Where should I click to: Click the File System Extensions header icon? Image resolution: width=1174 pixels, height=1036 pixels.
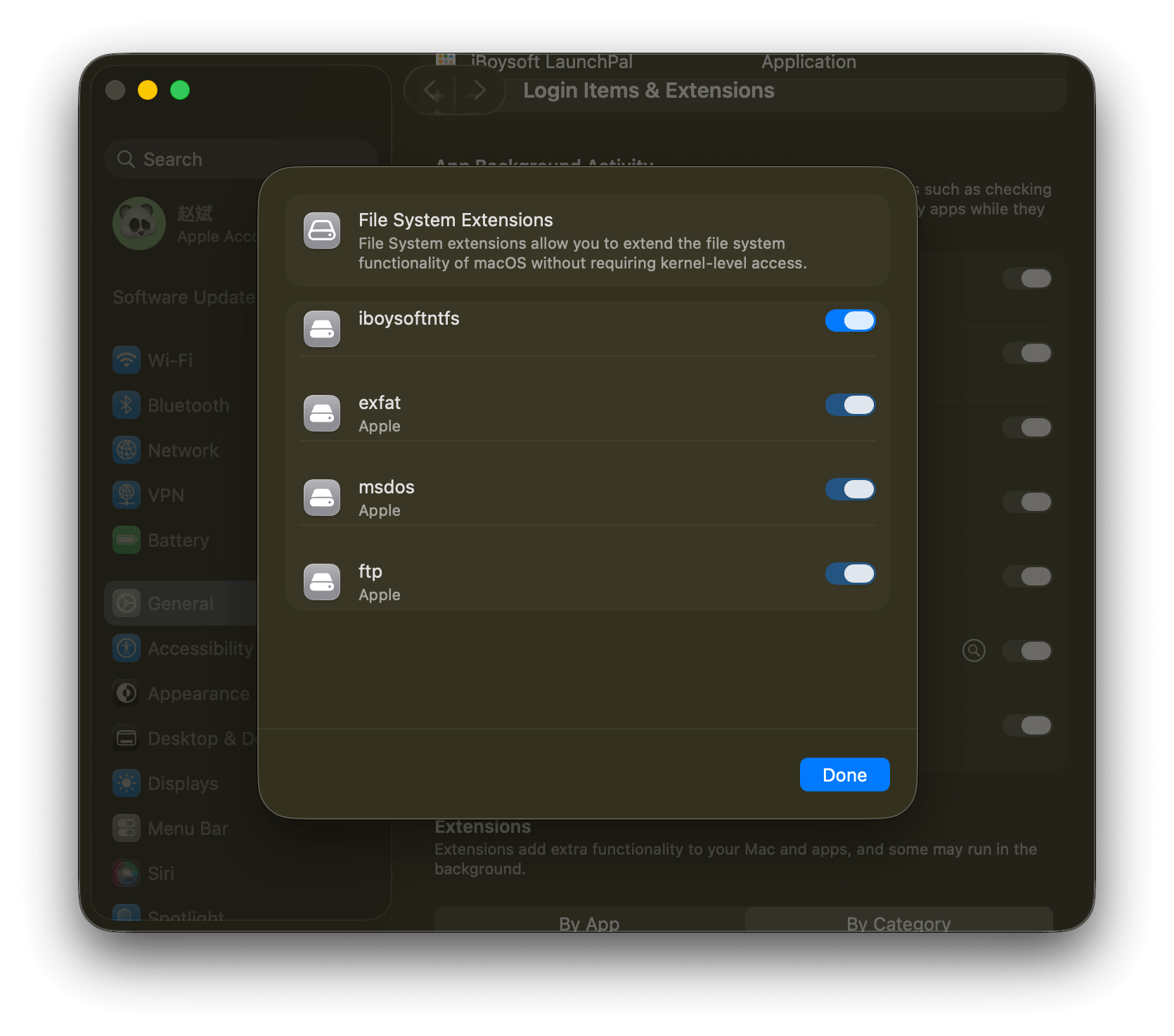322,231
